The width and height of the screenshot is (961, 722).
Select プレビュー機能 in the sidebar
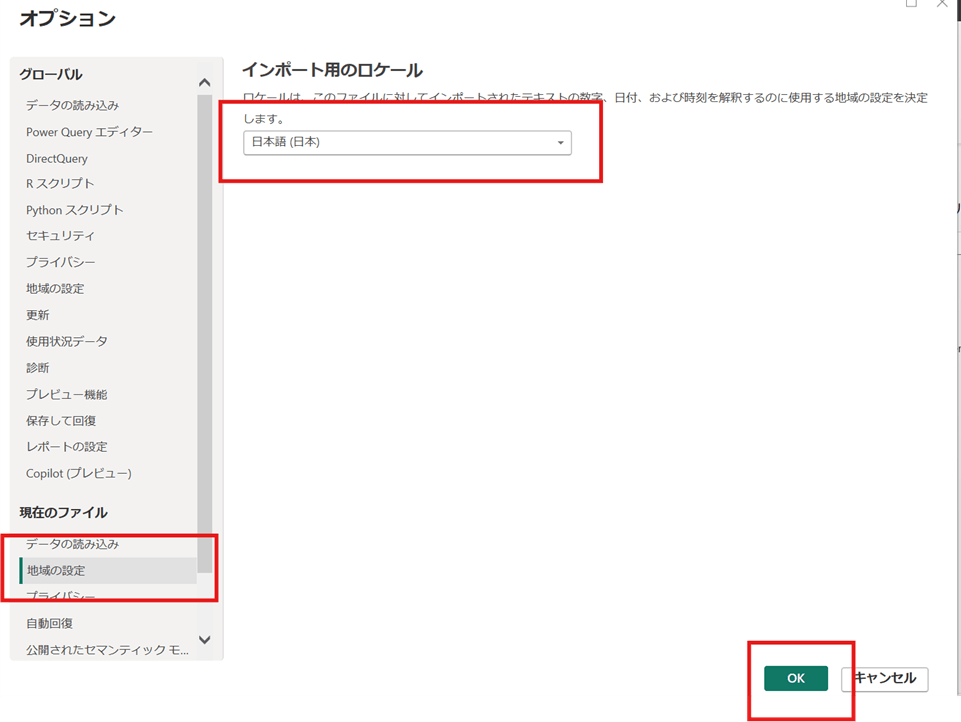pyautogui.click(x=67, y=394)
